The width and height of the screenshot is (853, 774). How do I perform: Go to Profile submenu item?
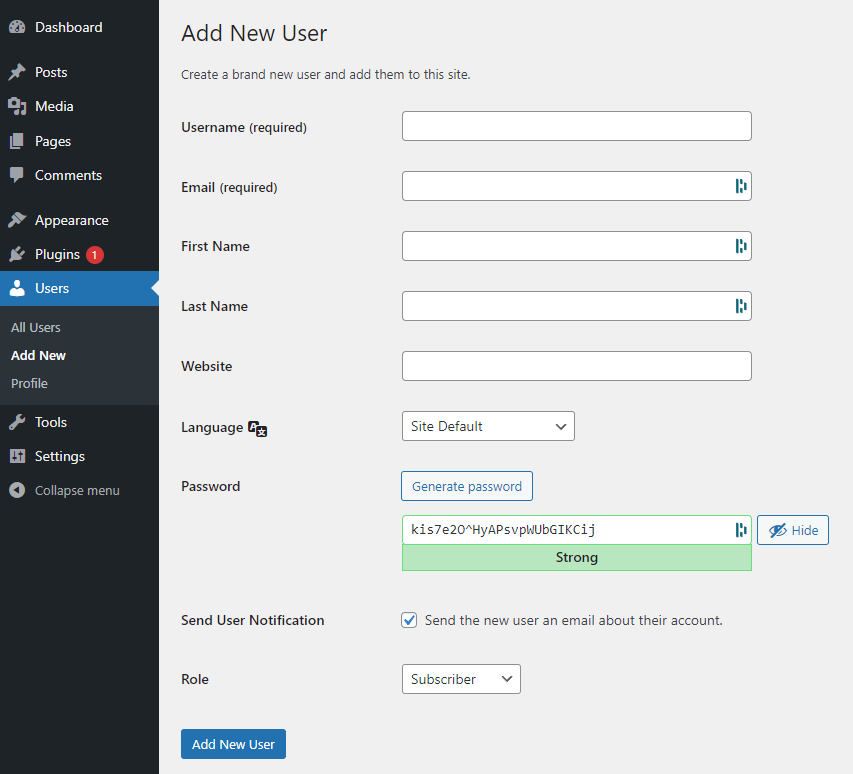29,383
